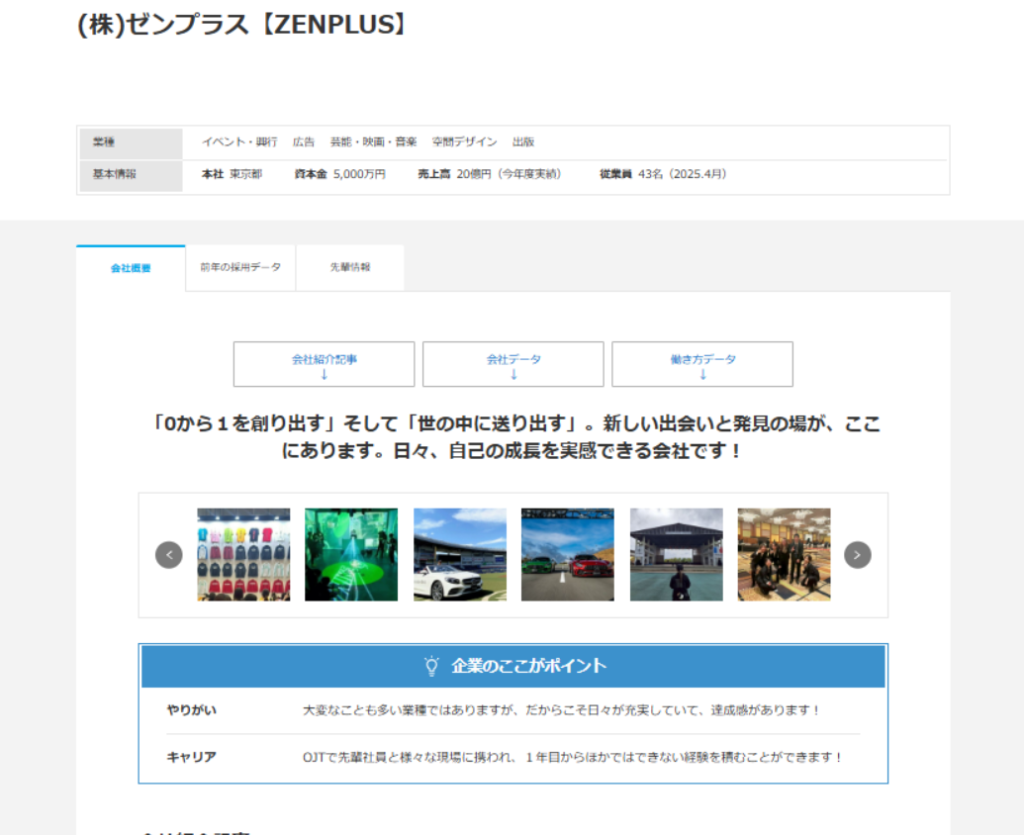This screenshot has width=1024, height=835.
Task: Open the outdoor stage structure photo
Action: [676, 555]
